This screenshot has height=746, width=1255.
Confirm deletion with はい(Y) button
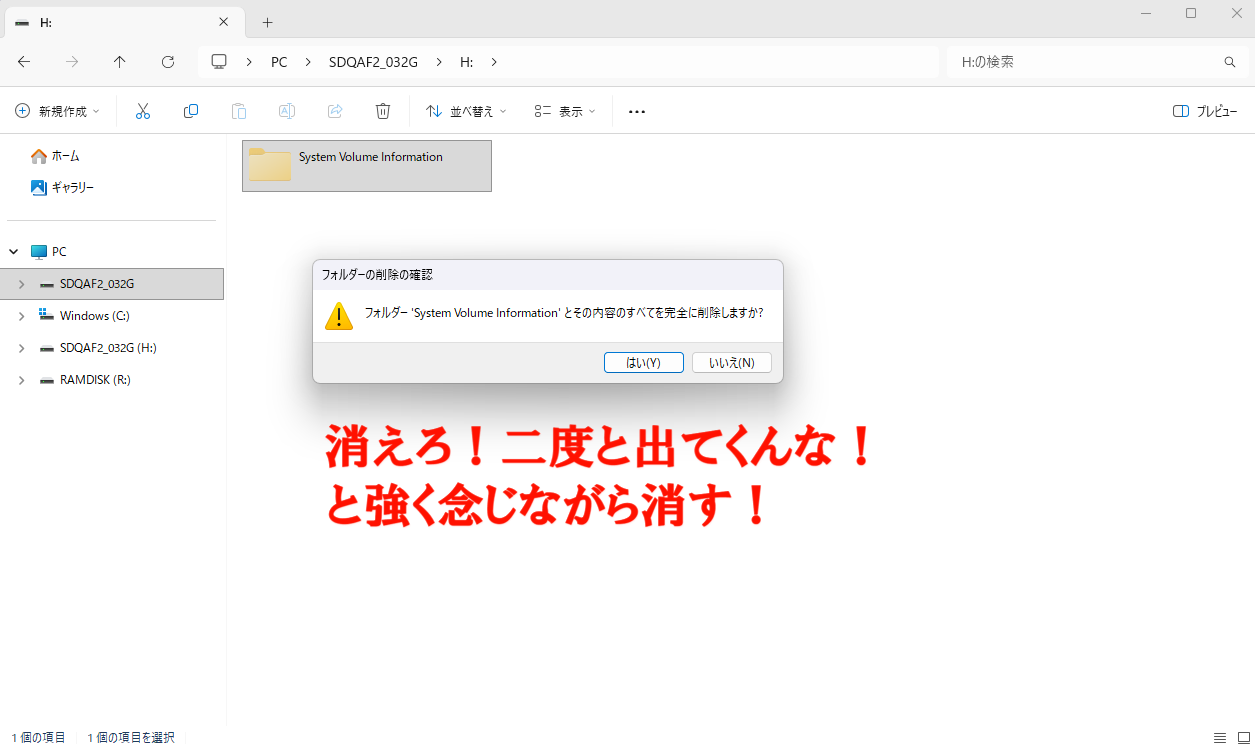click(644, 362)
